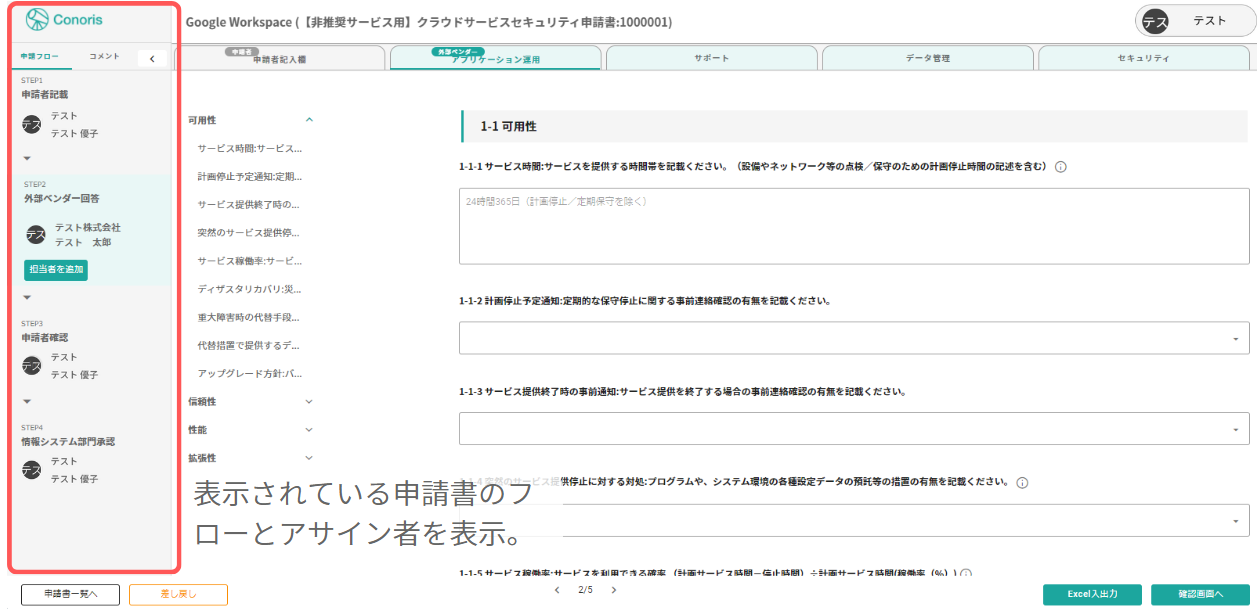Go to previous page with left arrow
Image resolution: width=1257 pixels, height=609 pixels.
557,590
